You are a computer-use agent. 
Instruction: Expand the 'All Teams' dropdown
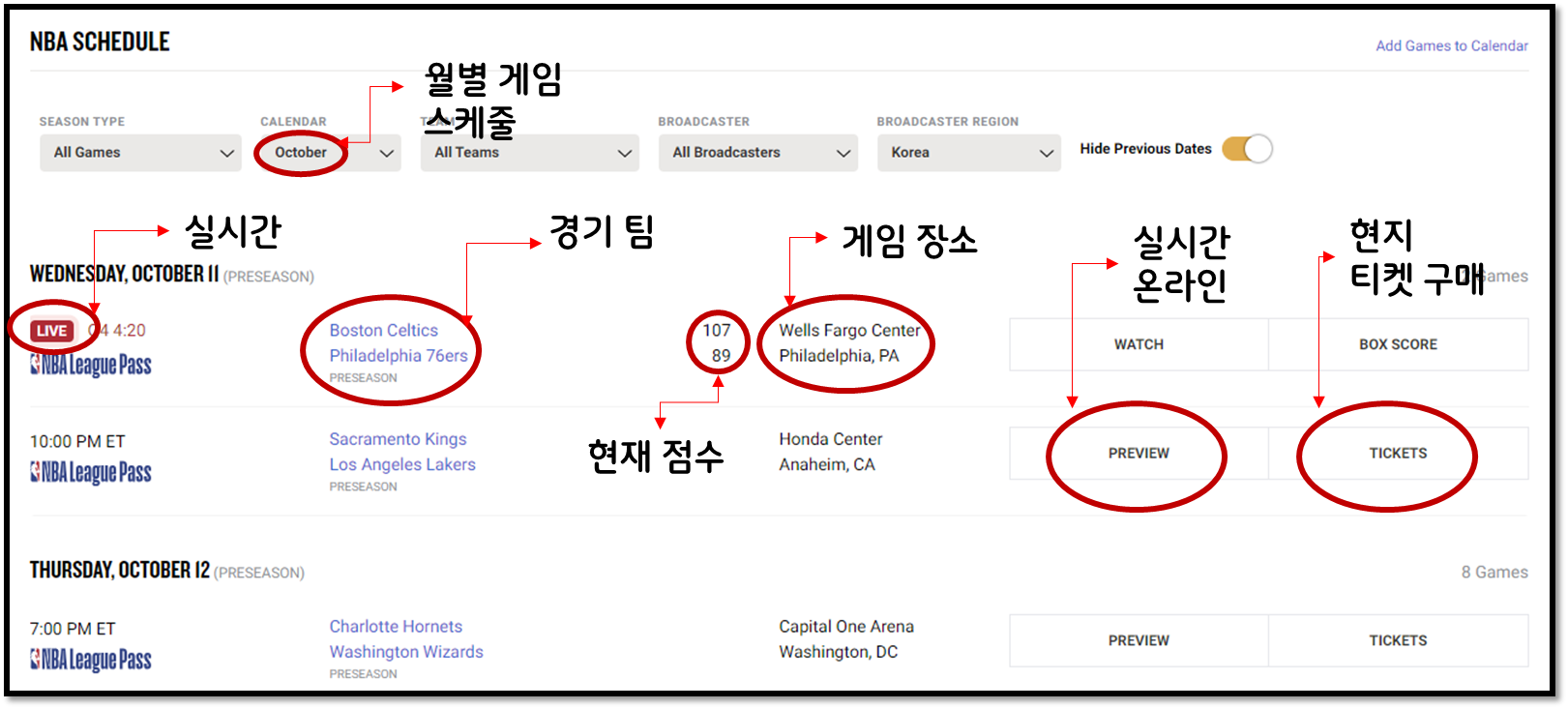[x=529, y=153]
